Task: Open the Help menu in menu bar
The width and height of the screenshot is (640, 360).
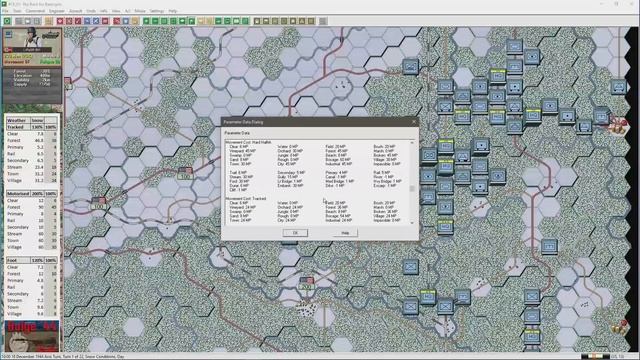Action: coord(173,11)
